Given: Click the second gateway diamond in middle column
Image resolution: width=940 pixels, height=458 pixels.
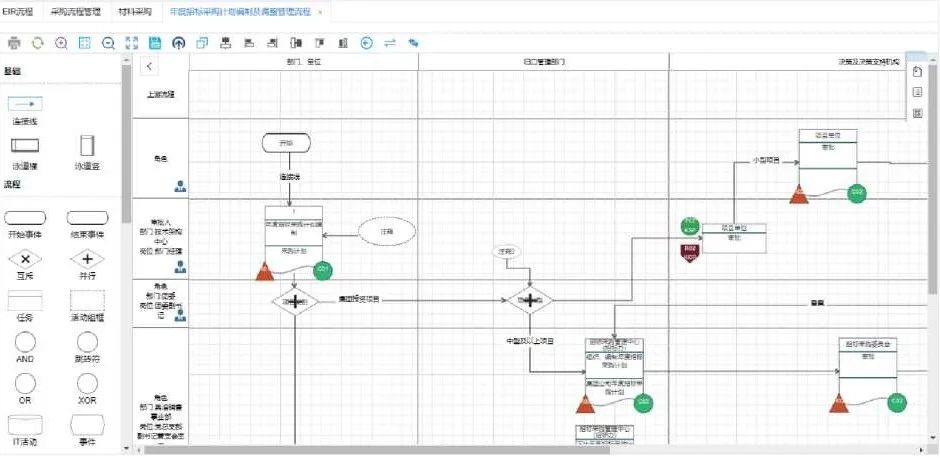Looking at the screenshot, I should click(530, 300).
